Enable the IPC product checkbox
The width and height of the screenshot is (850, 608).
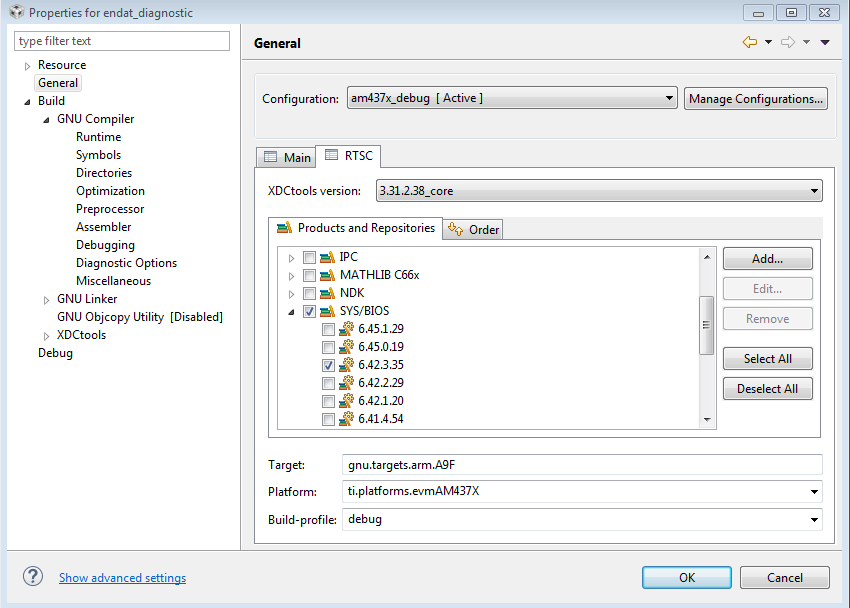[310, 257]
